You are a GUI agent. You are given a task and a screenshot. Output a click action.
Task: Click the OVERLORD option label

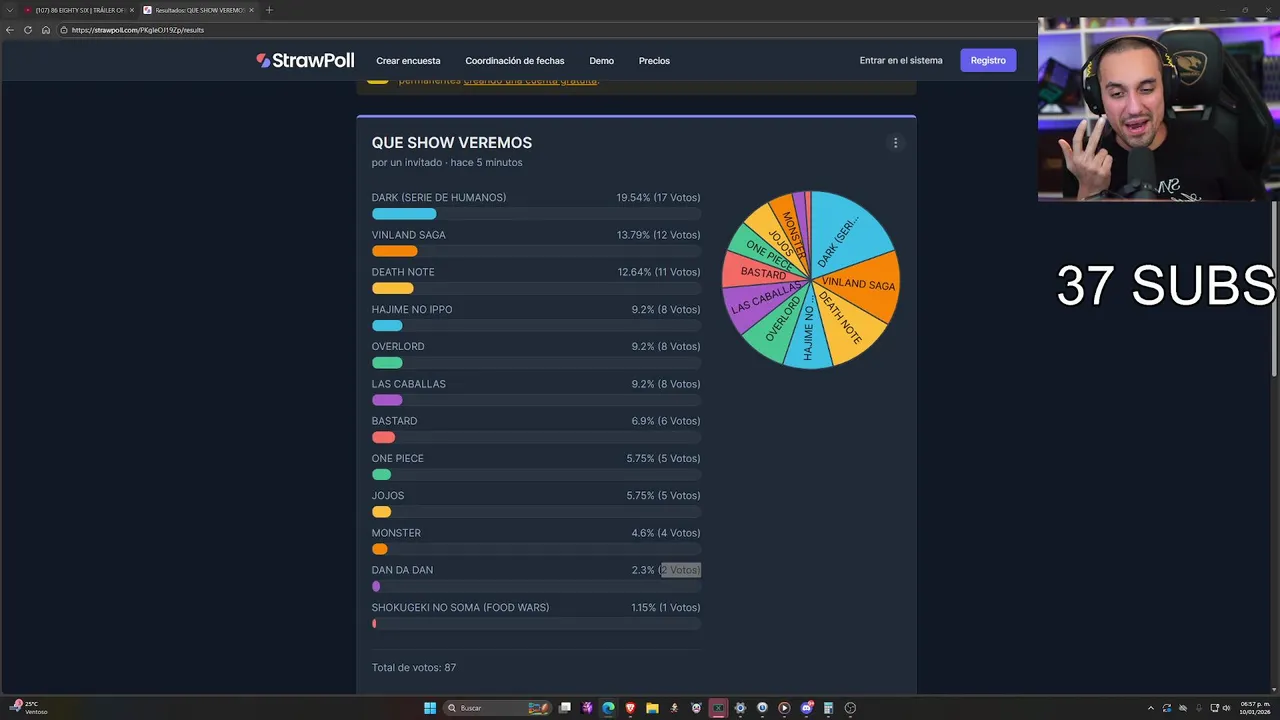(398, 347)
